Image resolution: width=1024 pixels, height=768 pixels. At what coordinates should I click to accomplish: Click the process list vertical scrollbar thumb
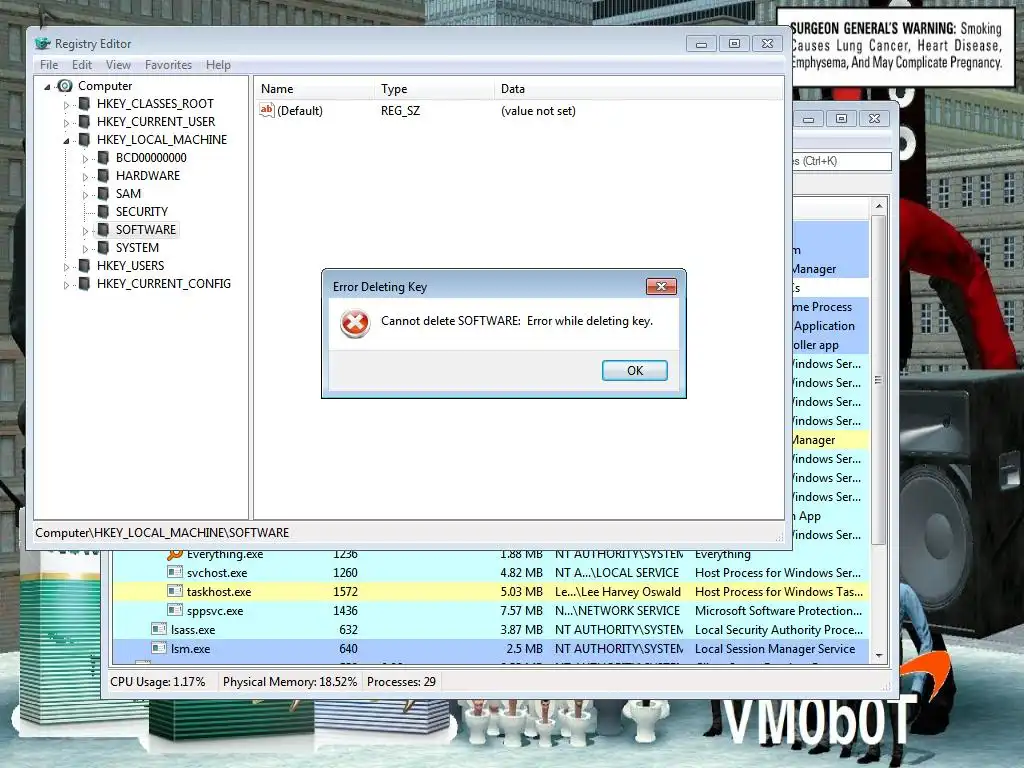click(879, 380)
